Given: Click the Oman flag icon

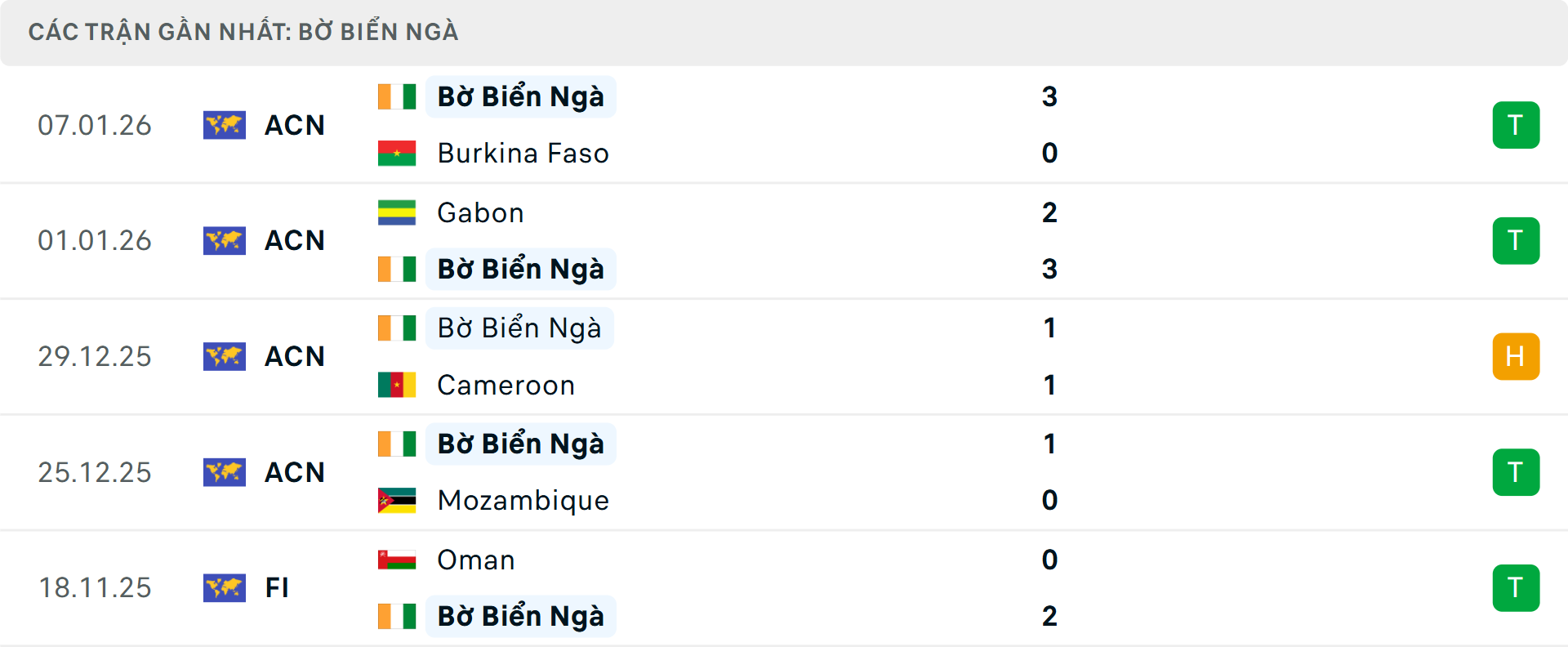Looking at the screenshot, I should 397,560.
